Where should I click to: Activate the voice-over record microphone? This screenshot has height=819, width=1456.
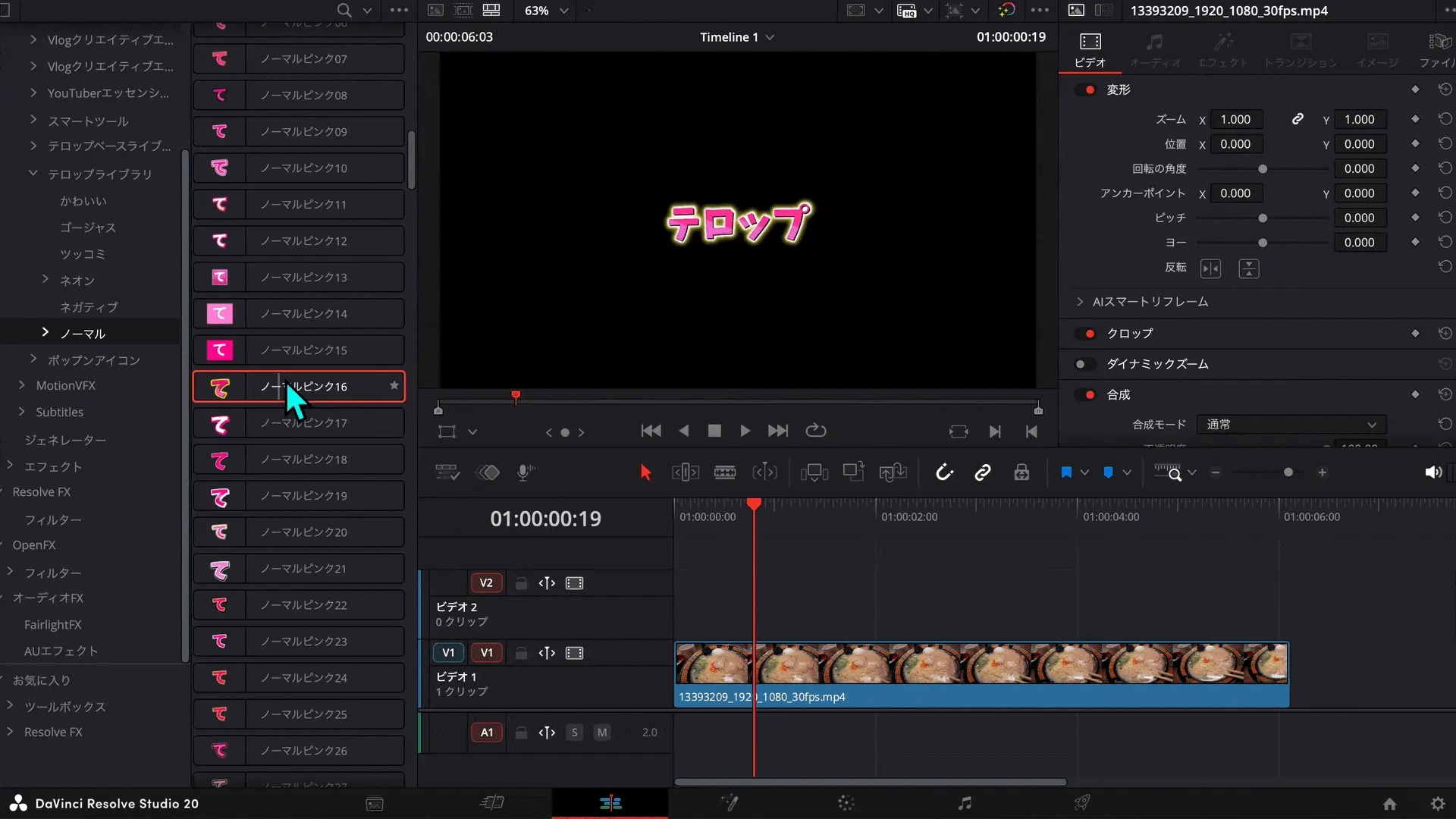525,472
